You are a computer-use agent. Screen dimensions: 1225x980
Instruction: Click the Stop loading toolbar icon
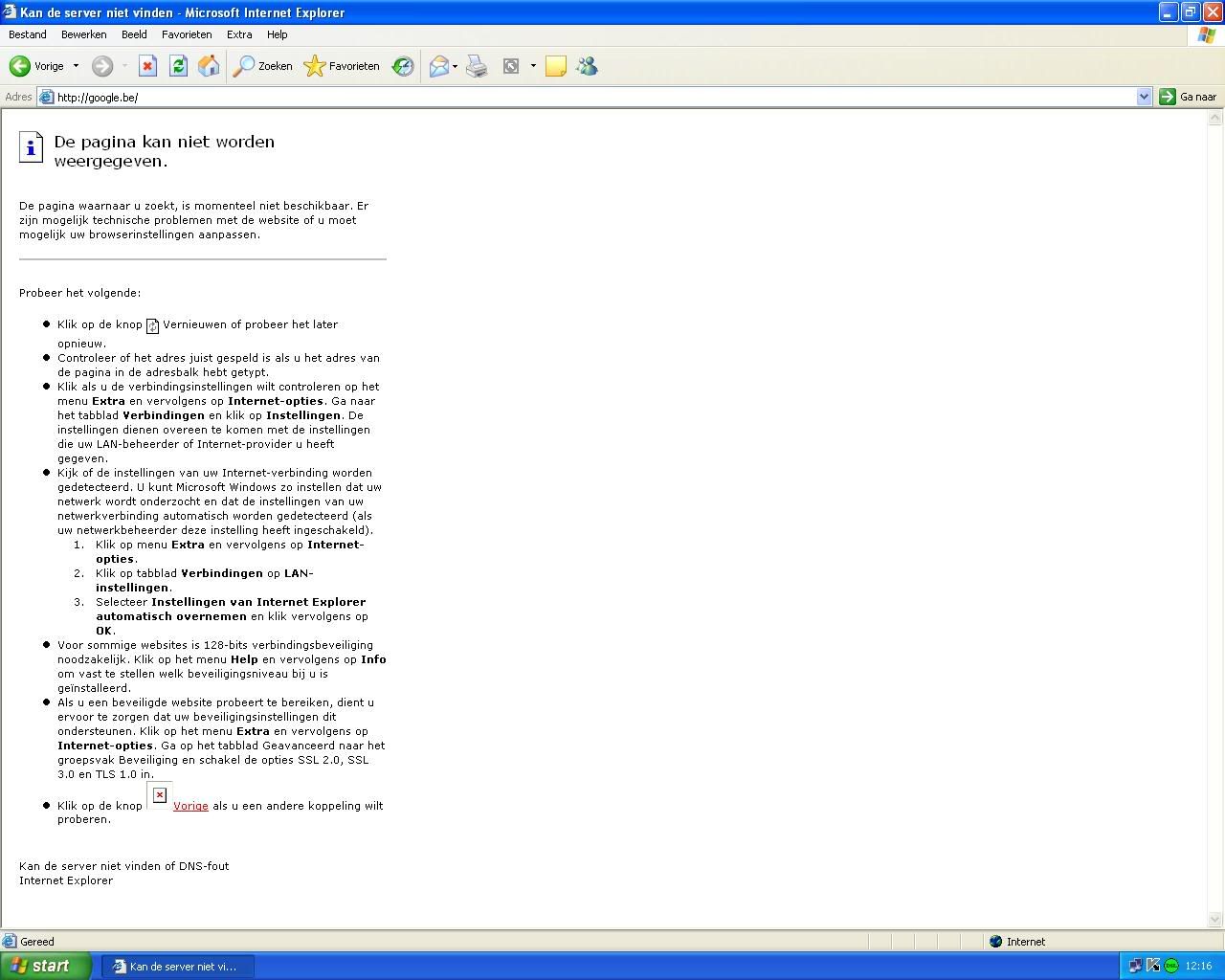tap(147, 66)
